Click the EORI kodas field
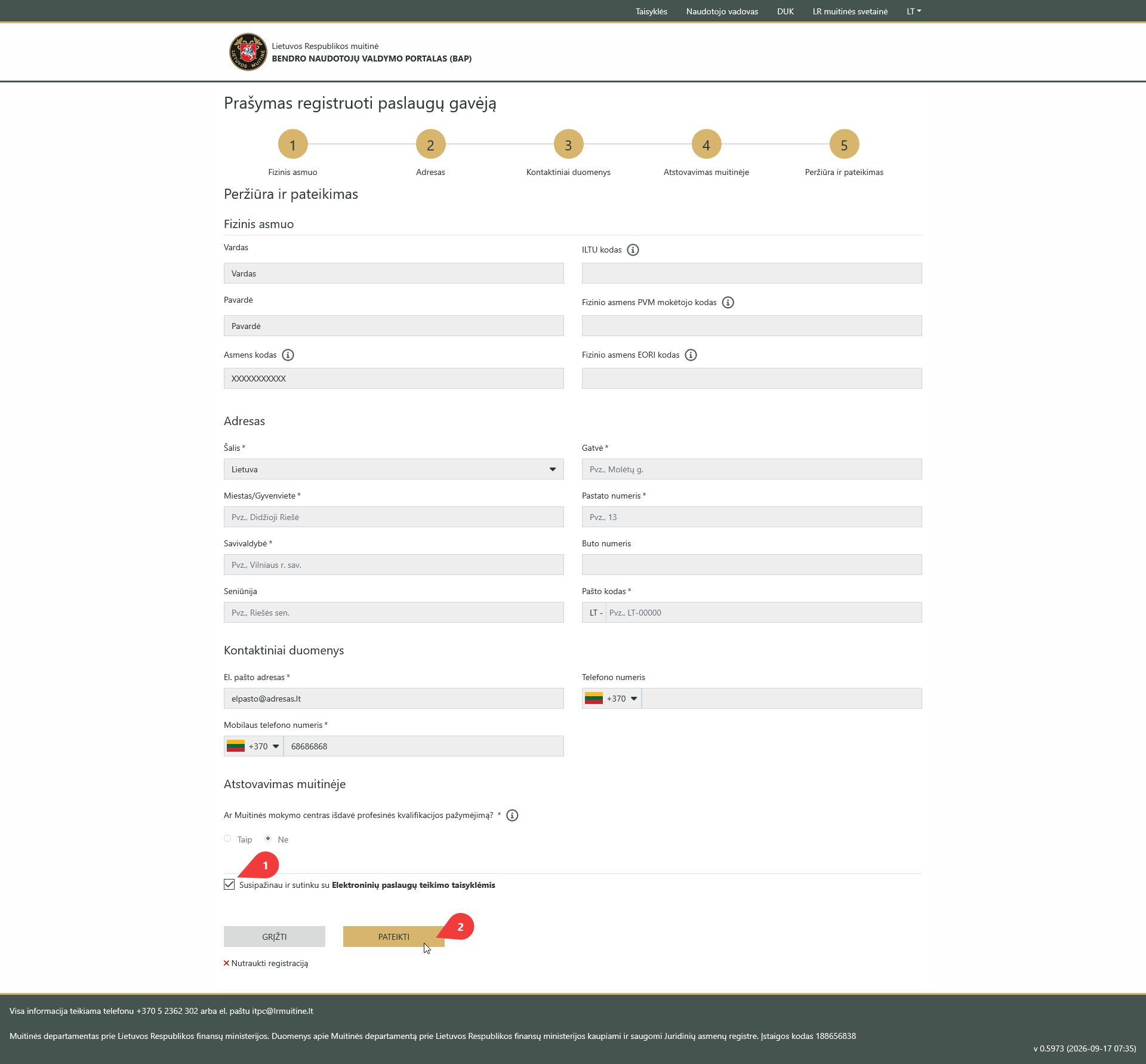 [x=752, y=379]
